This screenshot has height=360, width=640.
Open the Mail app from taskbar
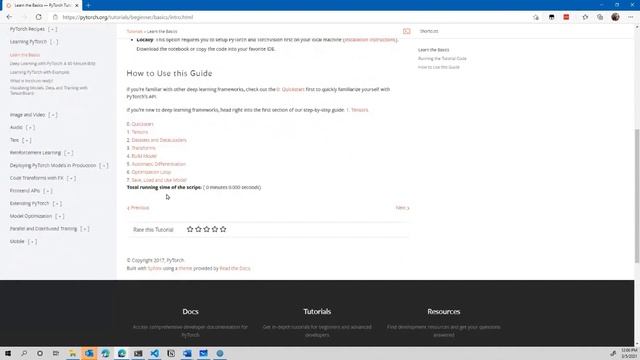[x=203, y=353]
